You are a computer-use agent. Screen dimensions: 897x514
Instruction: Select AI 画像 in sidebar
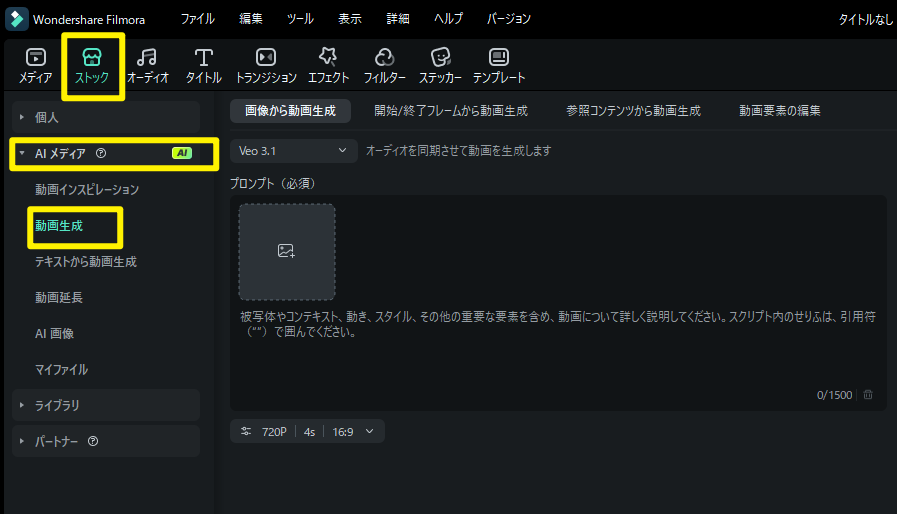(x=54, y=334)
